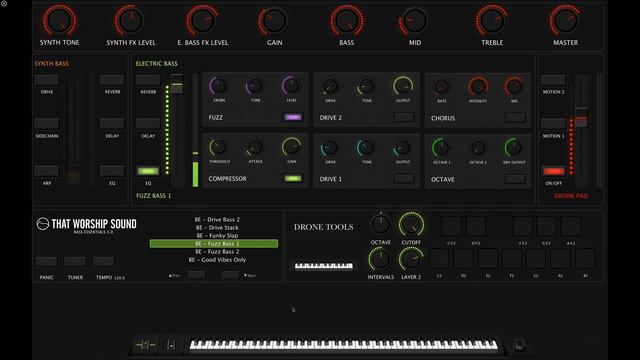Click the Synth Bass volume fader

[x=74, y=176]
